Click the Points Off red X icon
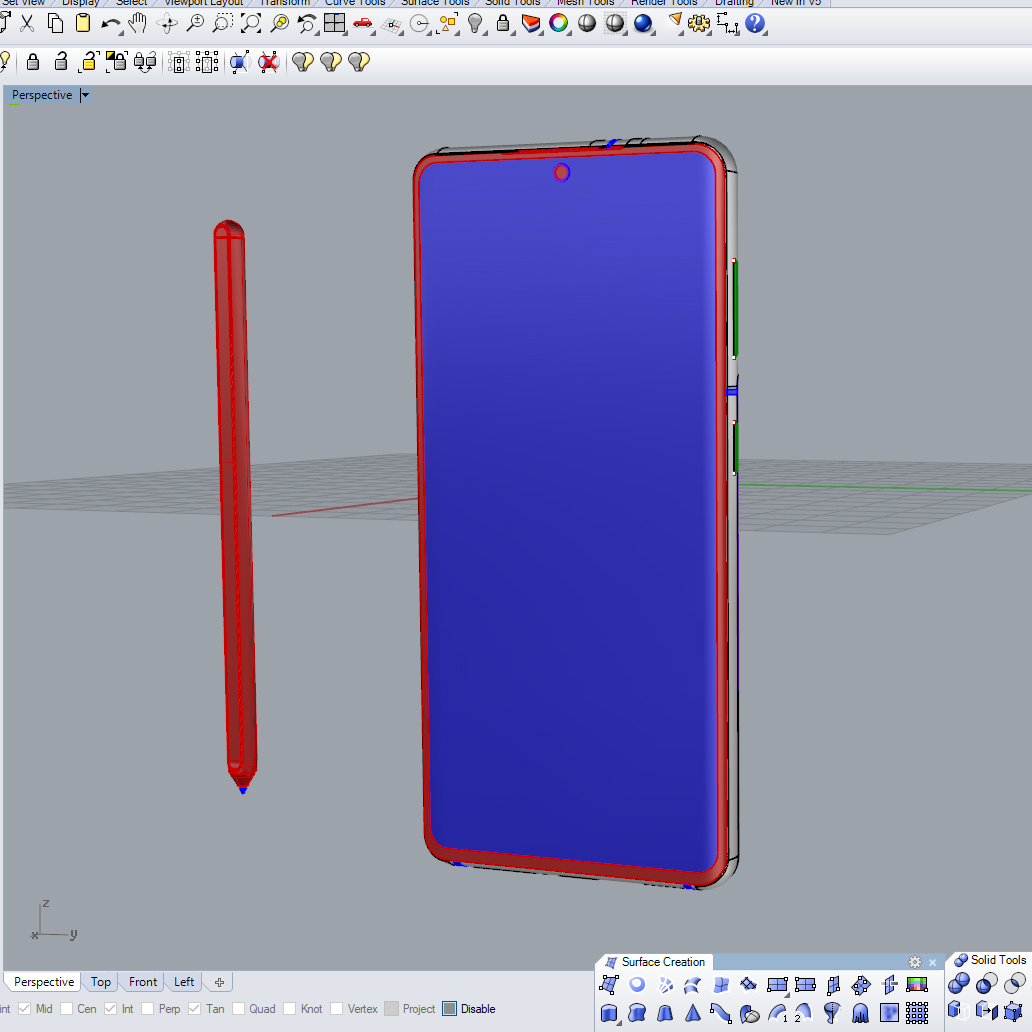 tap(268, 63)
